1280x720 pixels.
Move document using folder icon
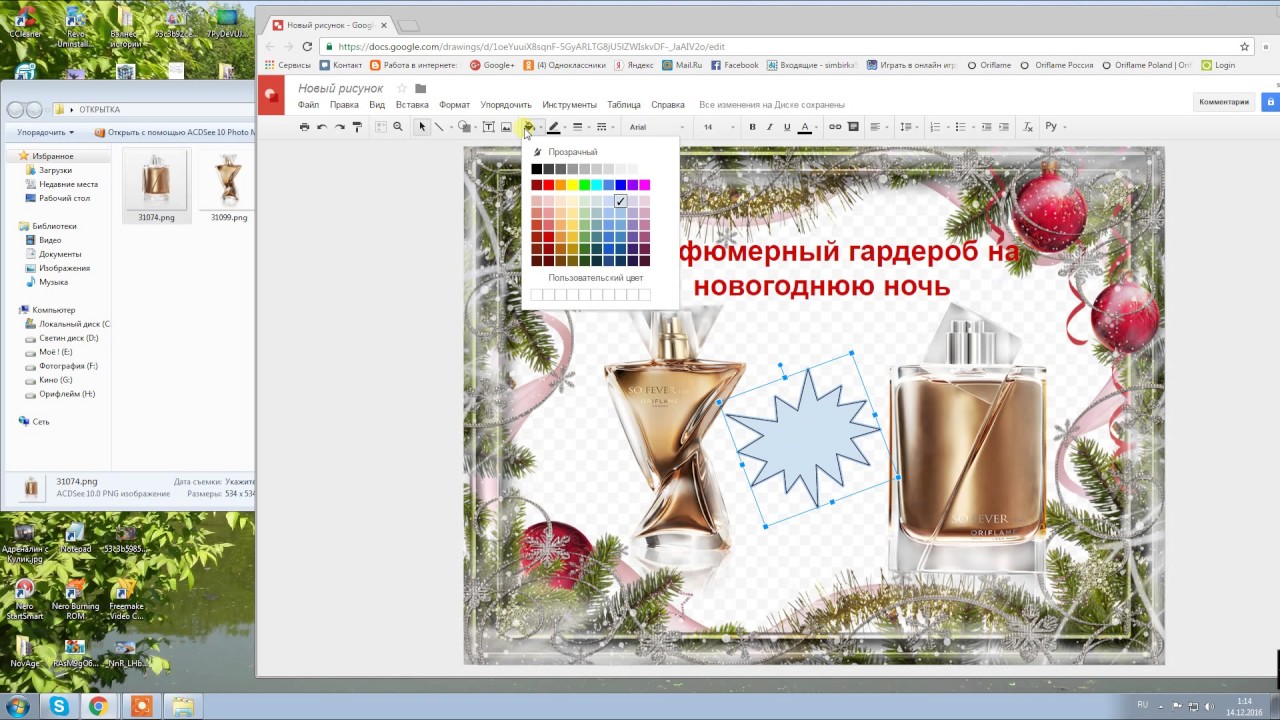click(421, 89)
